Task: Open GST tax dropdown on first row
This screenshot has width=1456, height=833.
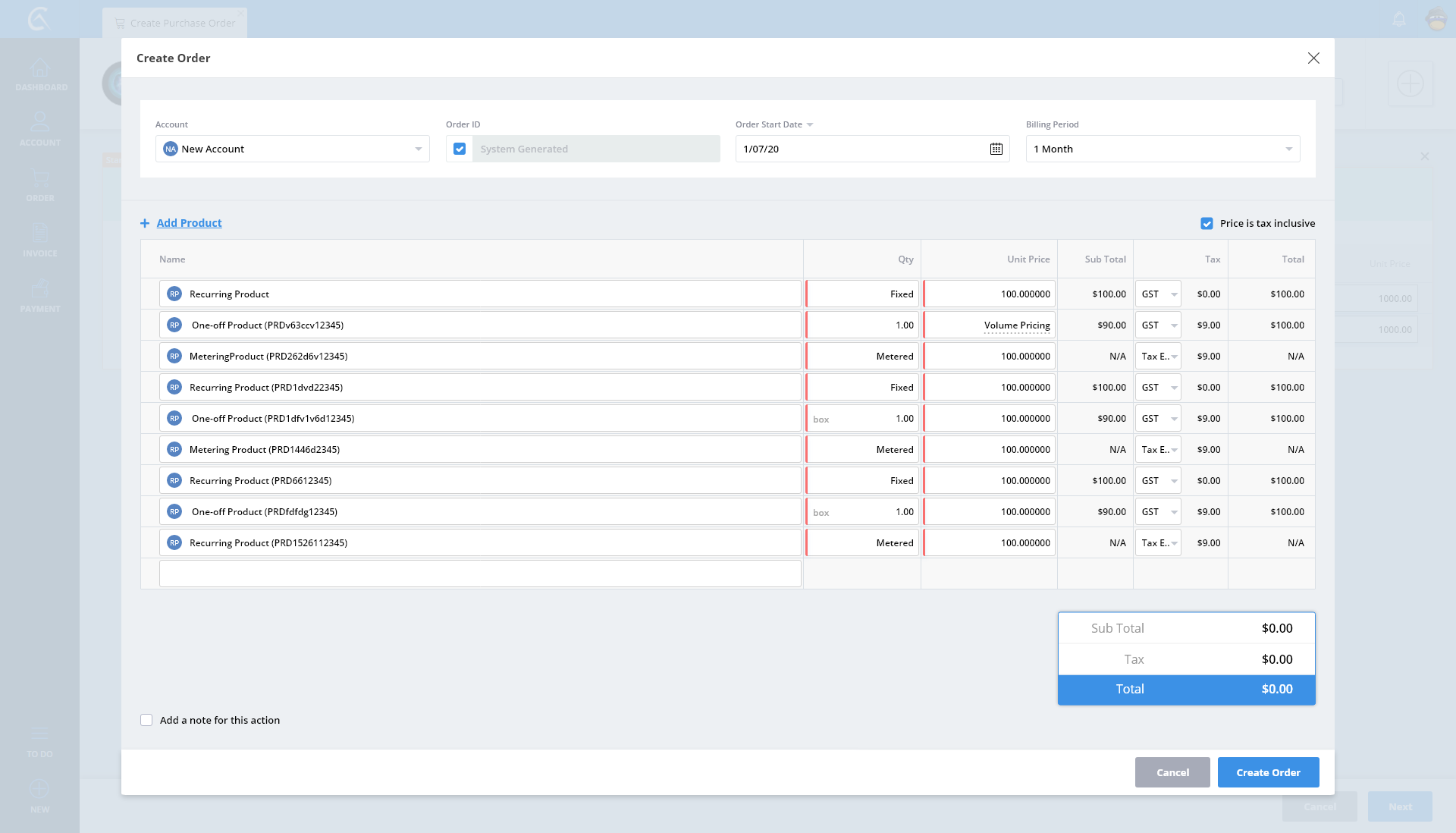Action: pos(1158,294)
